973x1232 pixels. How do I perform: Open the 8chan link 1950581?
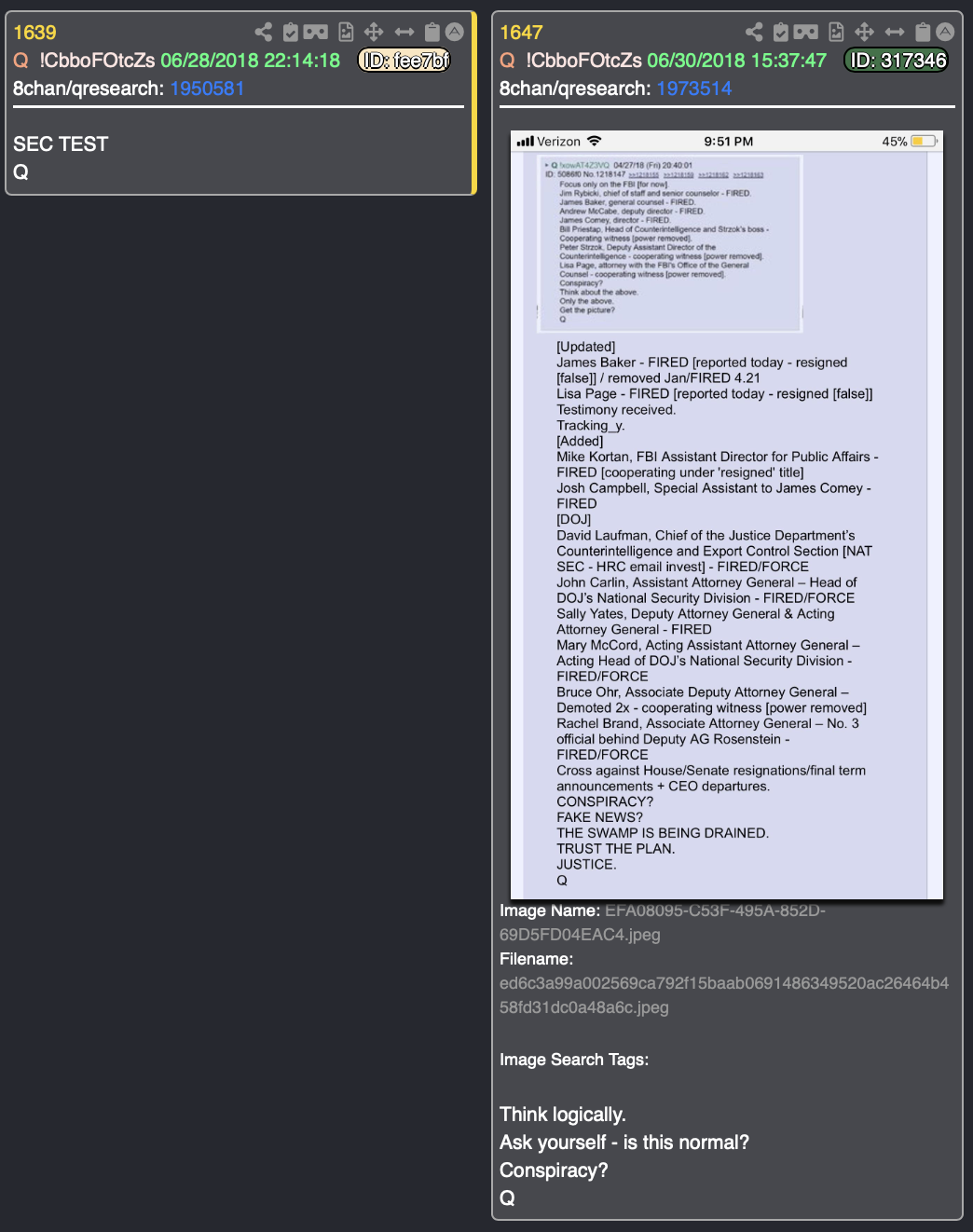pyautogui.click(x=207, y=89)
